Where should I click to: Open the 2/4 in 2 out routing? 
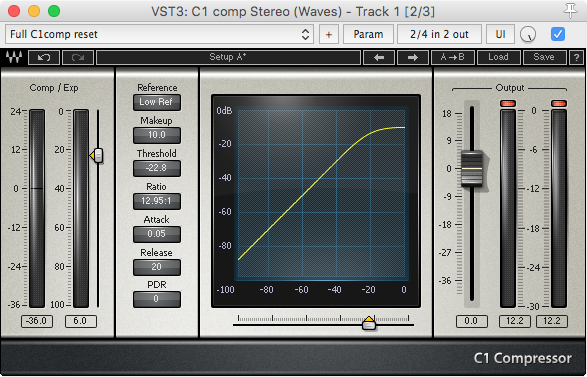coord(439,34)
